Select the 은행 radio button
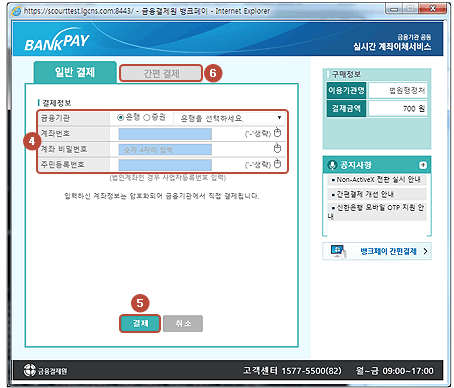This screenshot has height=388, width=454. (121, 117)
